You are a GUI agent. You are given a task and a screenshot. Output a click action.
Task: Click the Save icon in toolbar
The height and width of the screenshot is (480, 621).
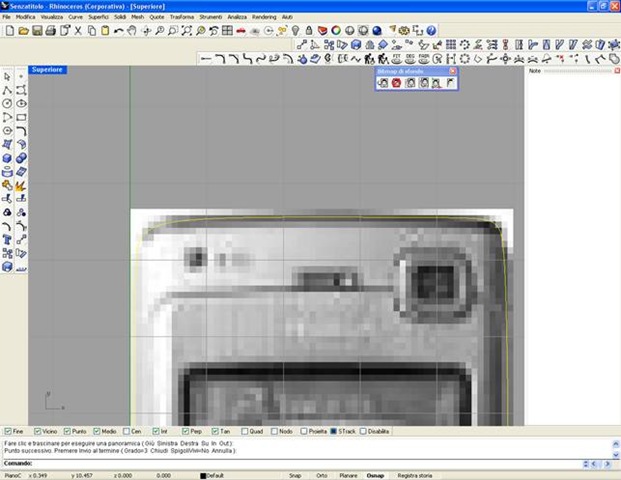[37, 31]
